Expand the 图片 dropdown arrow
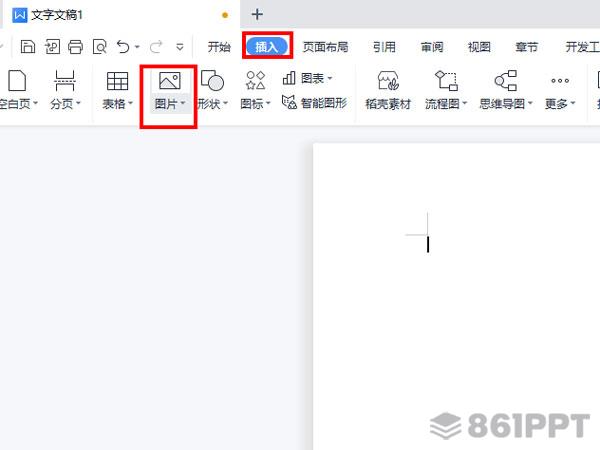Image resolution: width=600 pixels, height=450 pixels. tap(183, 103)
